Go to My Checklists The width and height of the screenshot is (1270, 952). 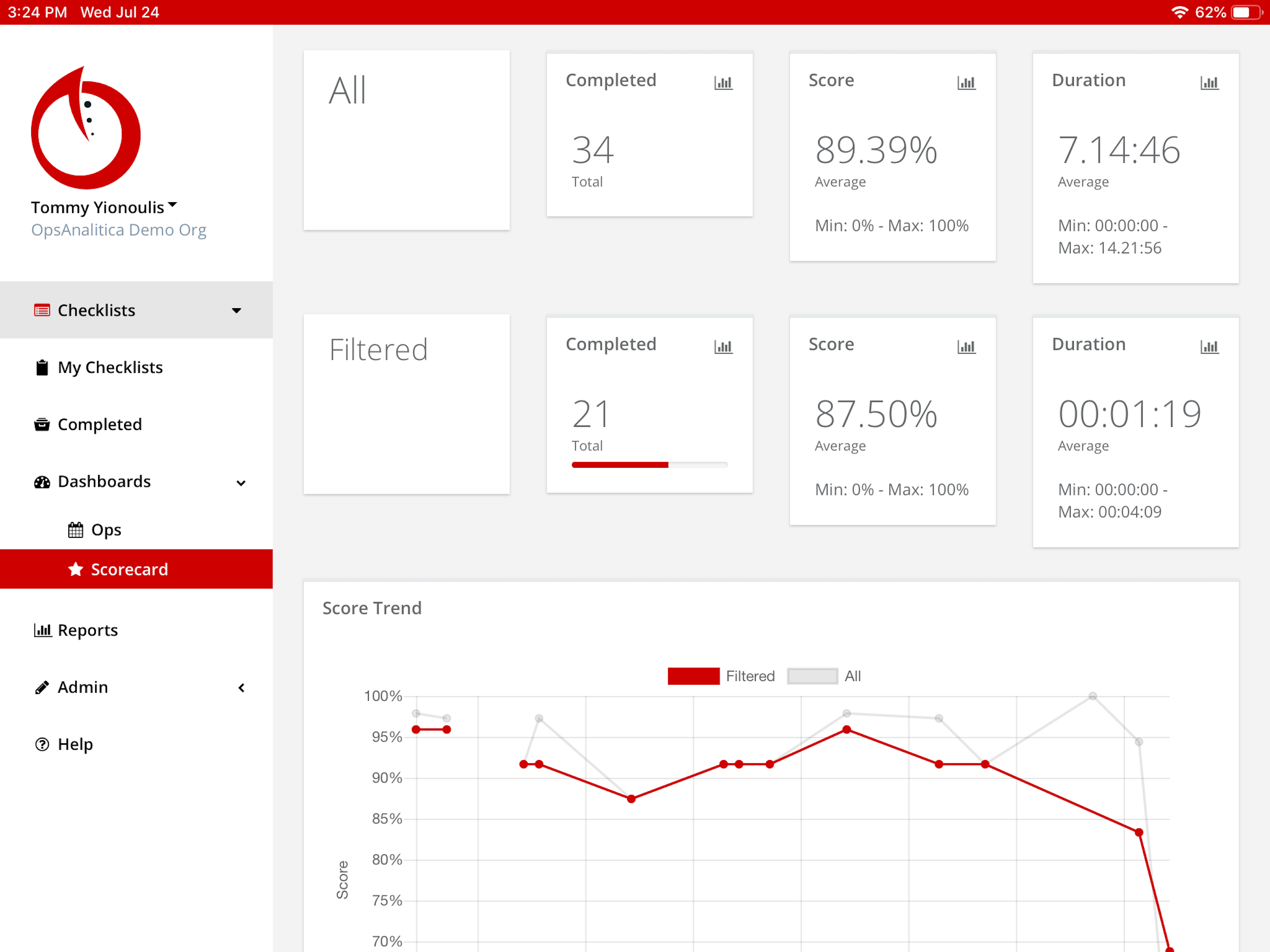pyautogui.click(x=110, y=368)
